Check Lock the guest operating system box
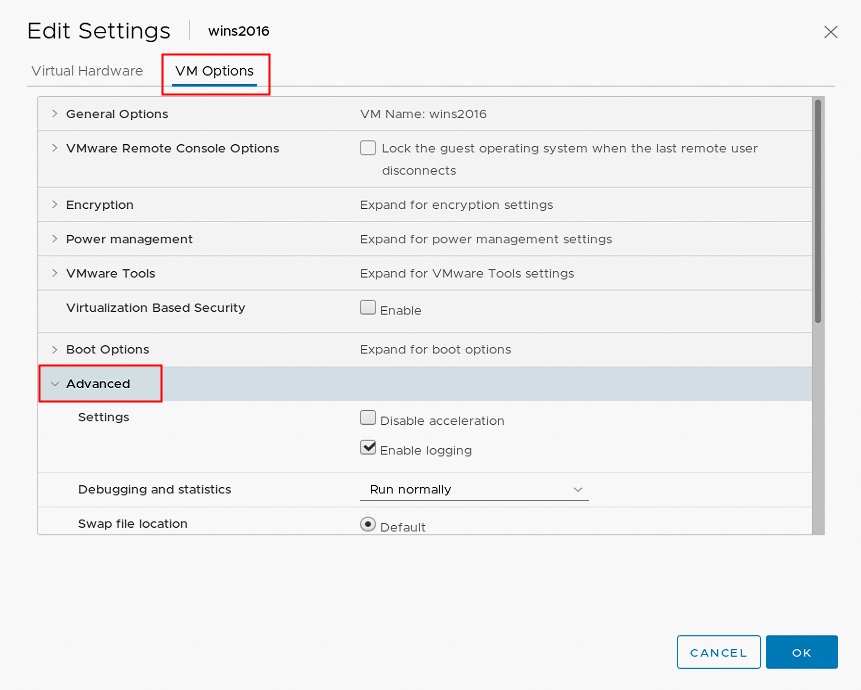The image size is (861, 690). pos(368,148)
